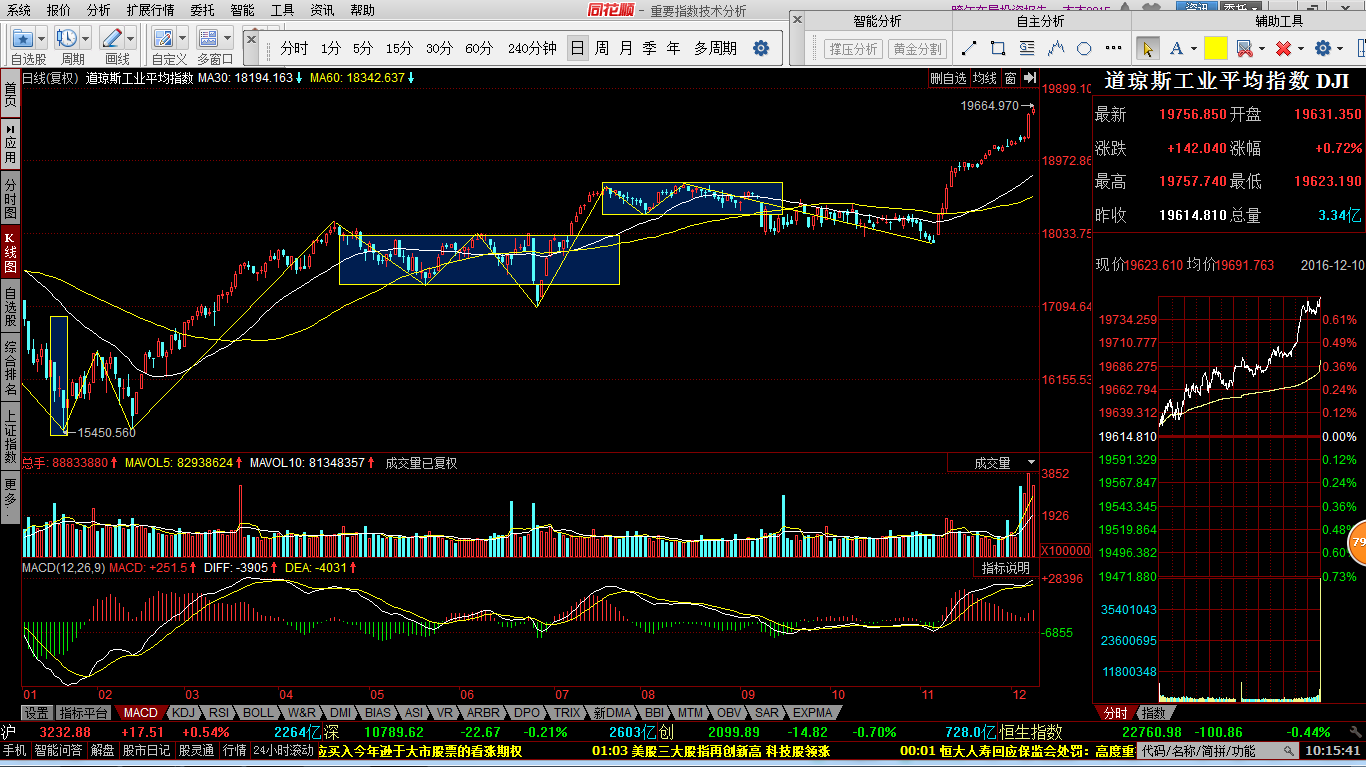
Task: Expand the 多窗口 dropdown arrow
Action: (227, 39)
